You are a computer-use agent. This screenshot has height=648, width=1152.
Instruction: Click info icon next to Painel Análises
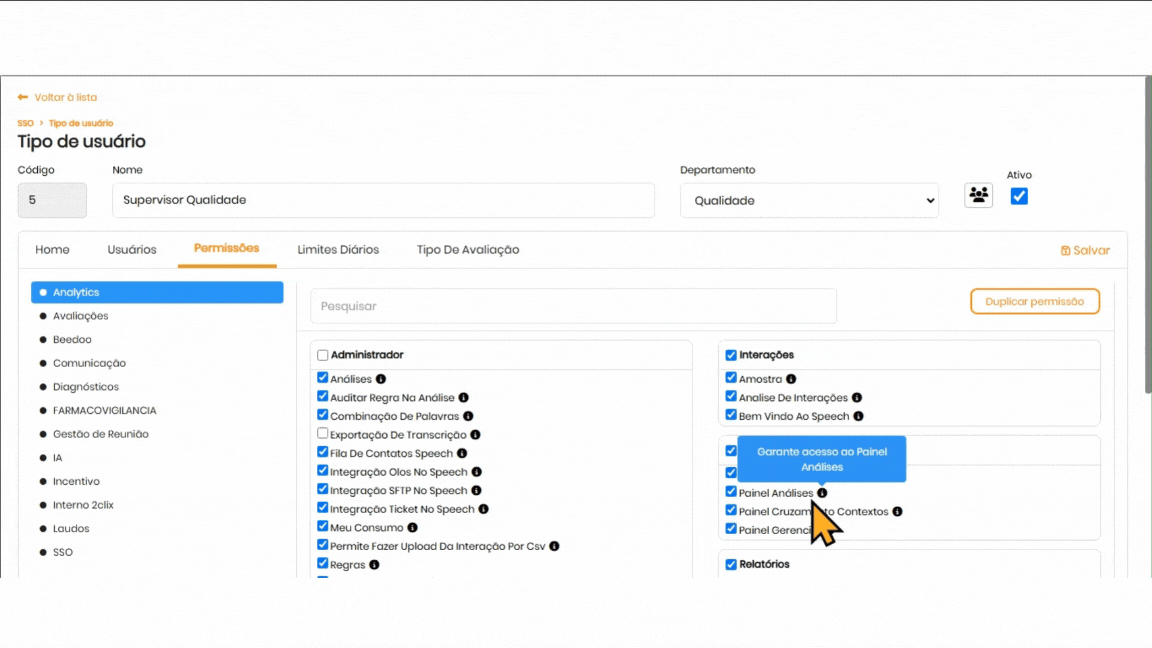(x=822, y=493)
